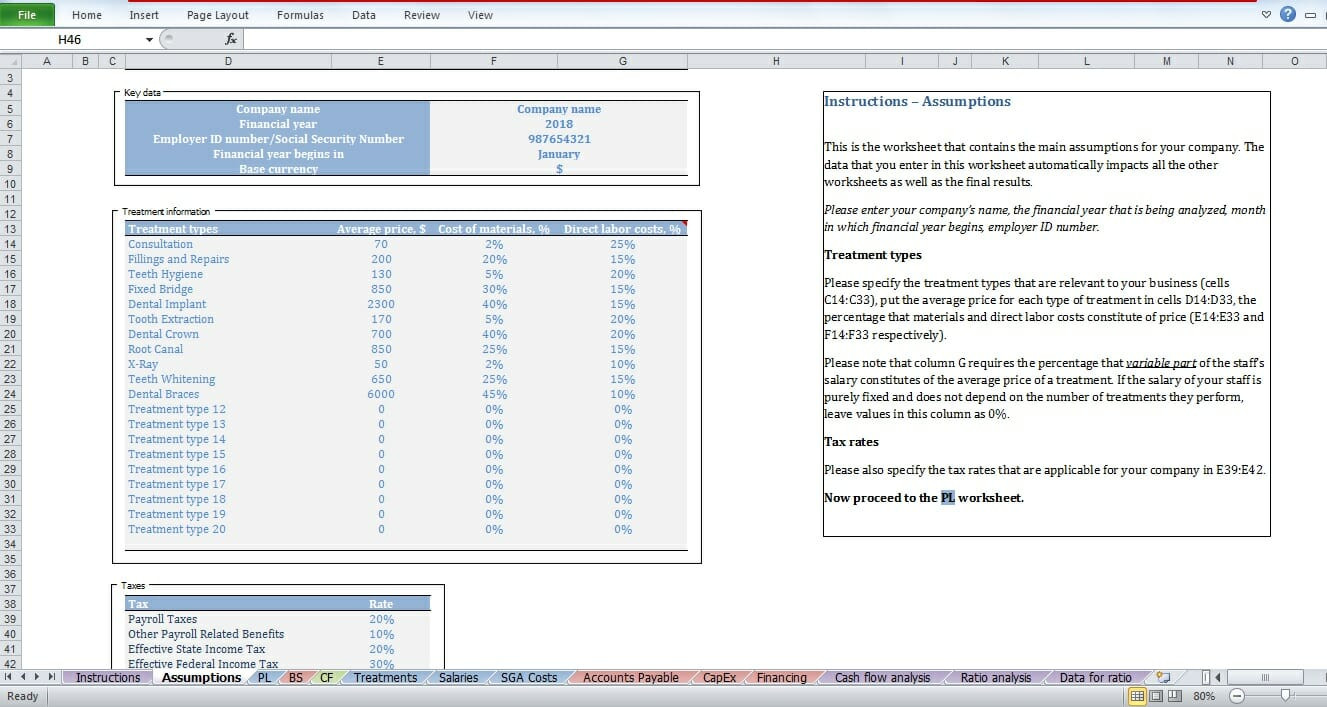Switch to the Accounts Payable sheet tab
This screenshot has height=707, width=1327.
coord(631,677)
